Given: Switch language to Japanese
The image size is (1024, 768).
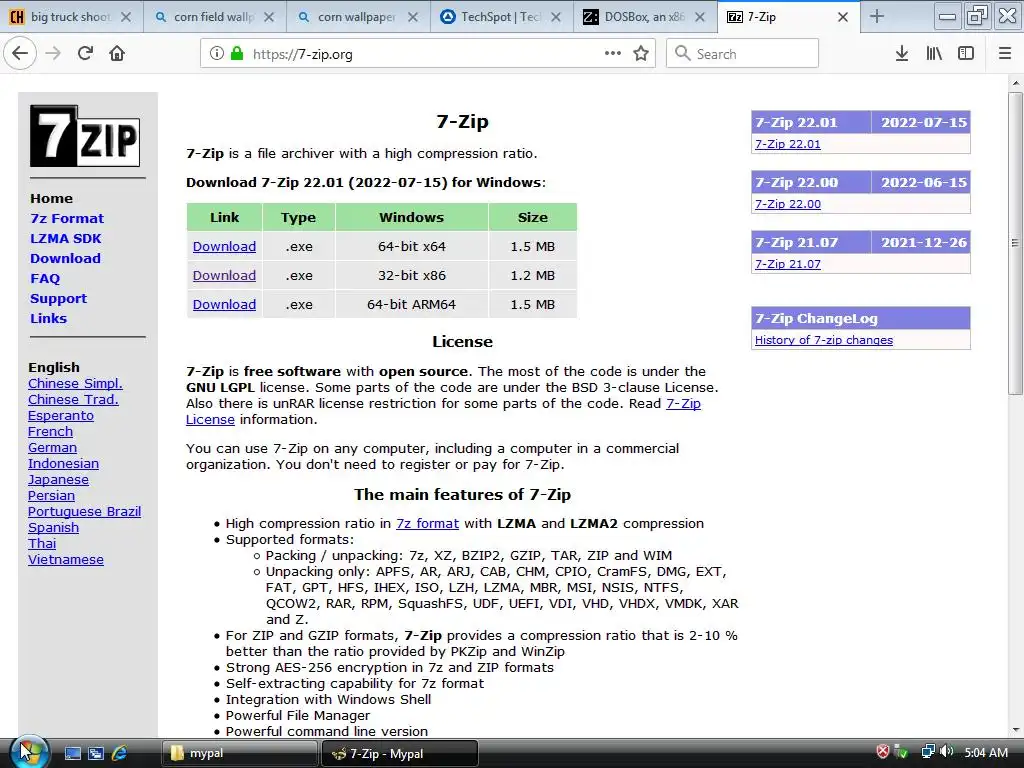Looking at the screenshot, I should tap(58, 479).
